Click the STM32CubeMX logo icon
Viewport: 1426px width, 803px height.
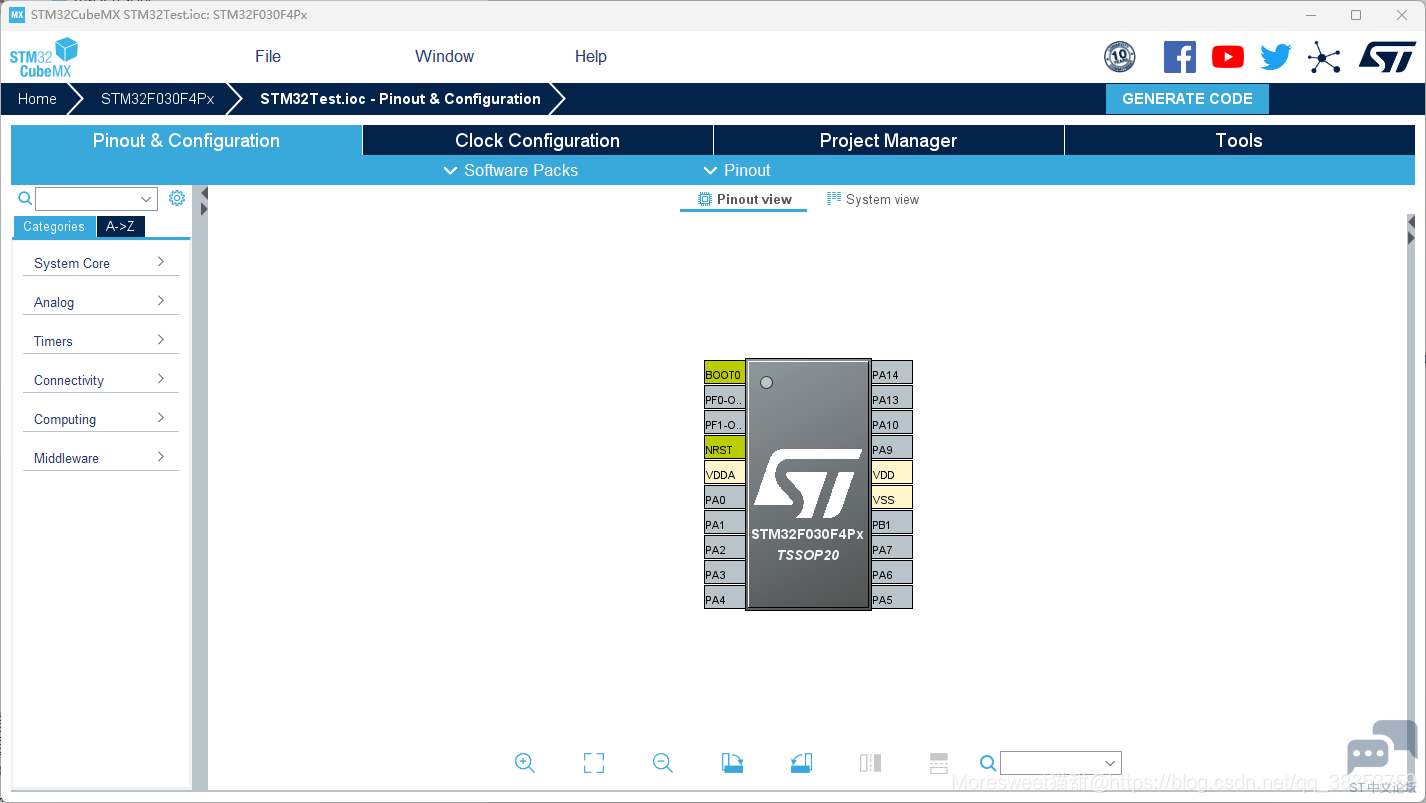44,57
